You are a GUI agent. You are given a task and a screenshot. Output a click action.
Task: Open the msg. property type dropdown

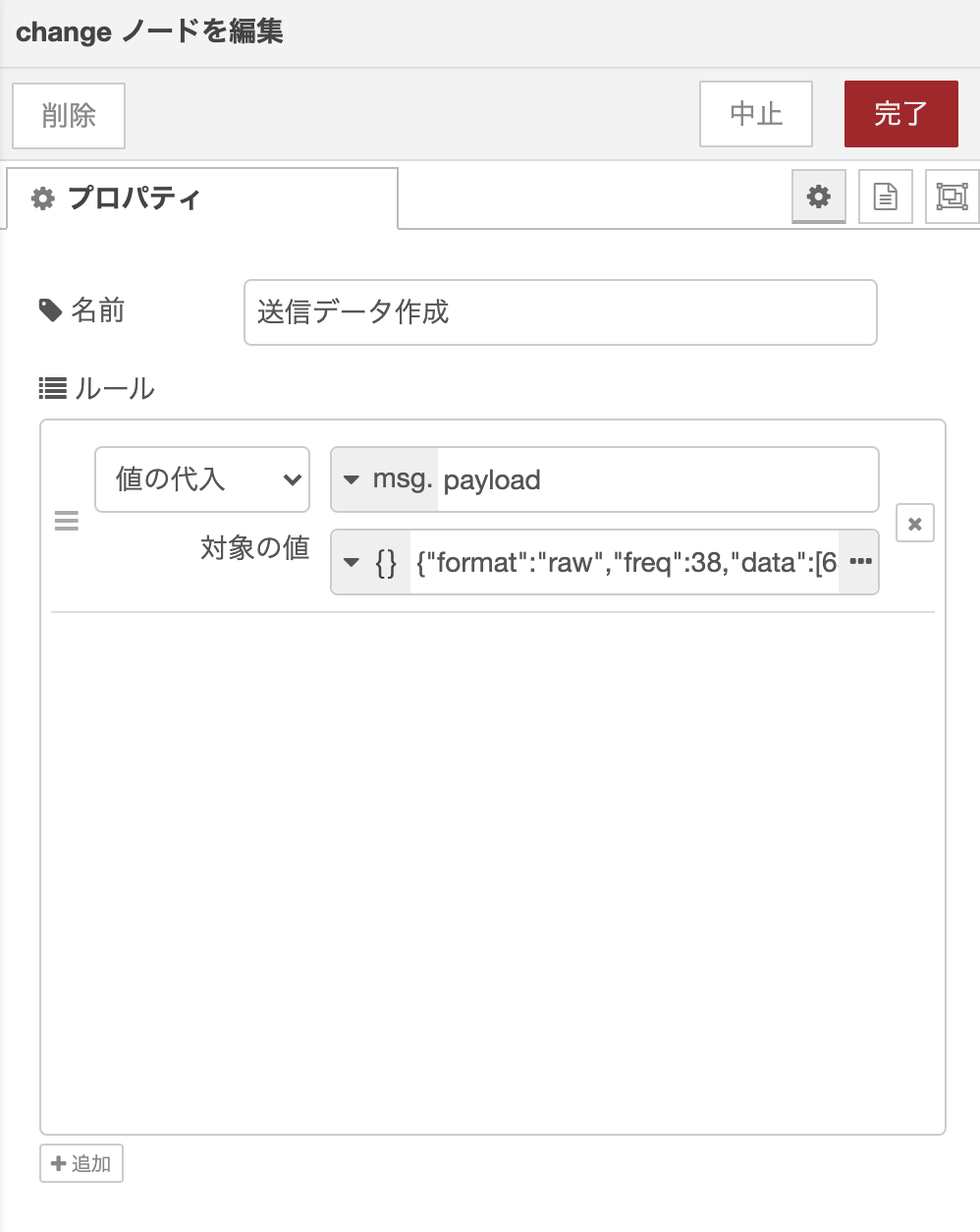coord(384,479)
